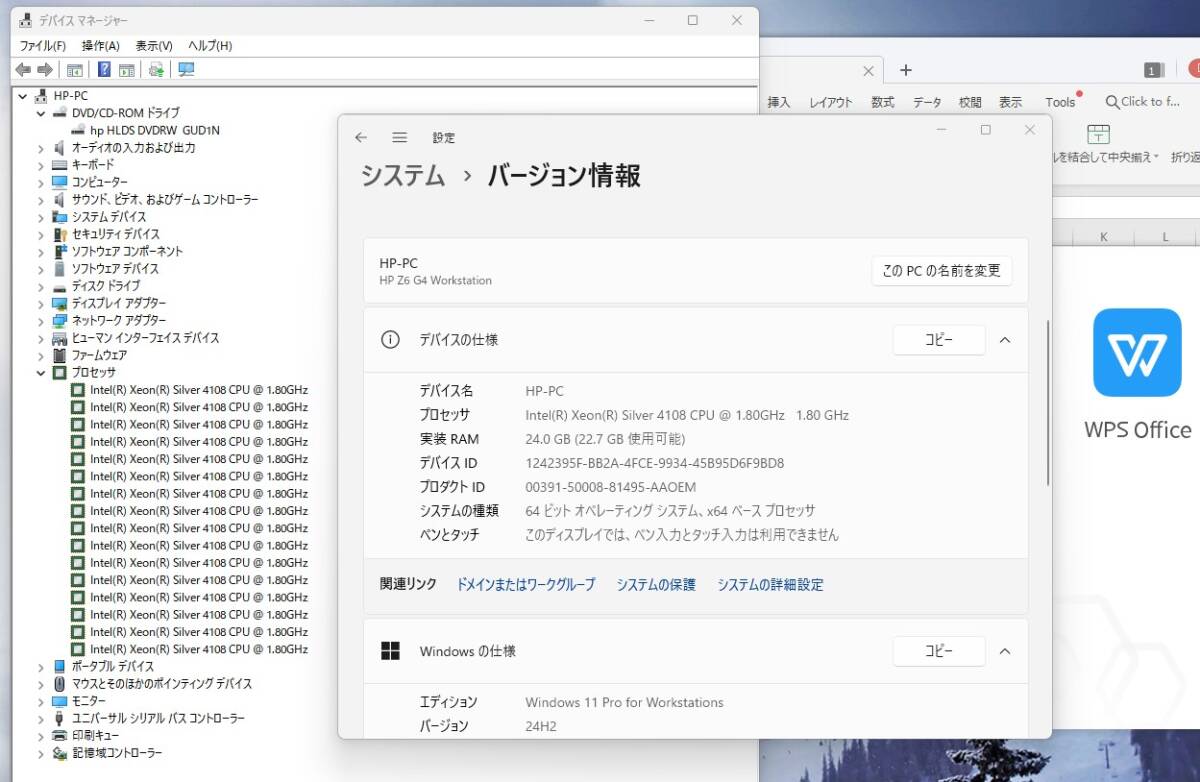Click the システム breadcrumb in Settings
Viewport: 1200px width, 782px height.
[403, 176]
